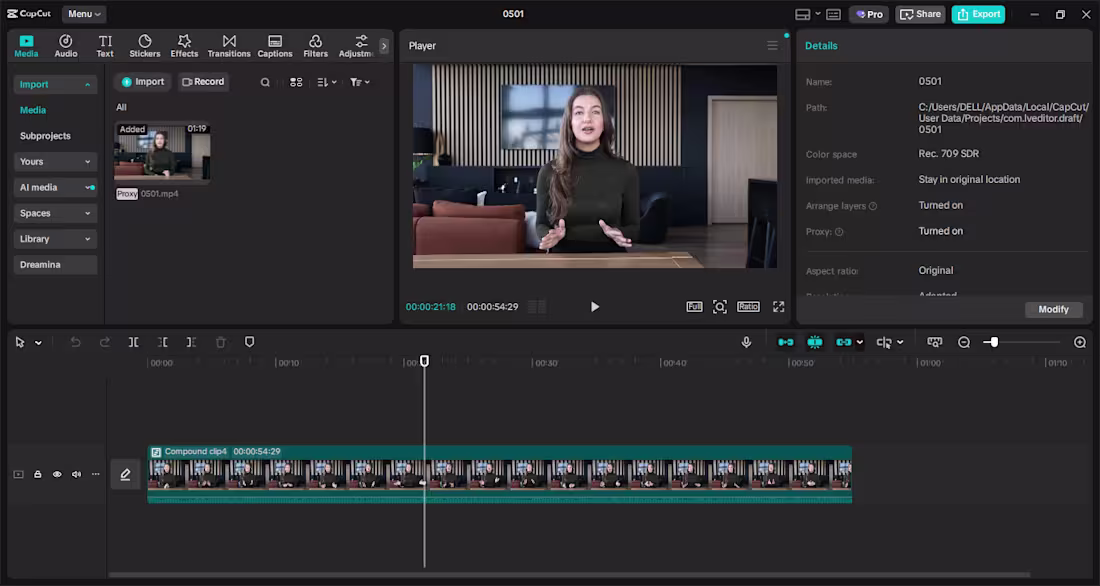This screenshot has width=1100, height=586.
Task: Toggle clip linkage
Action: click(843, 342)
